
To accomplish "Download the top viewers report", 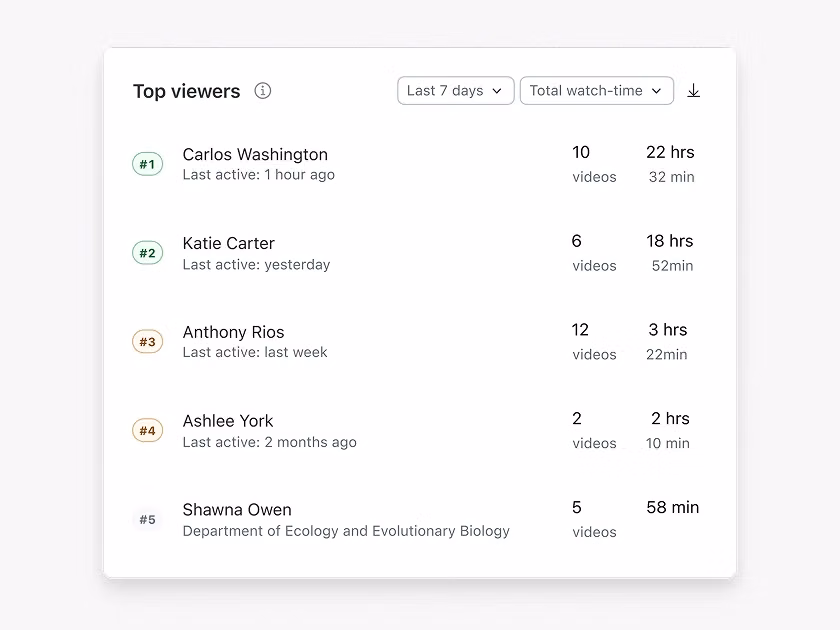I will pos(693,91).
